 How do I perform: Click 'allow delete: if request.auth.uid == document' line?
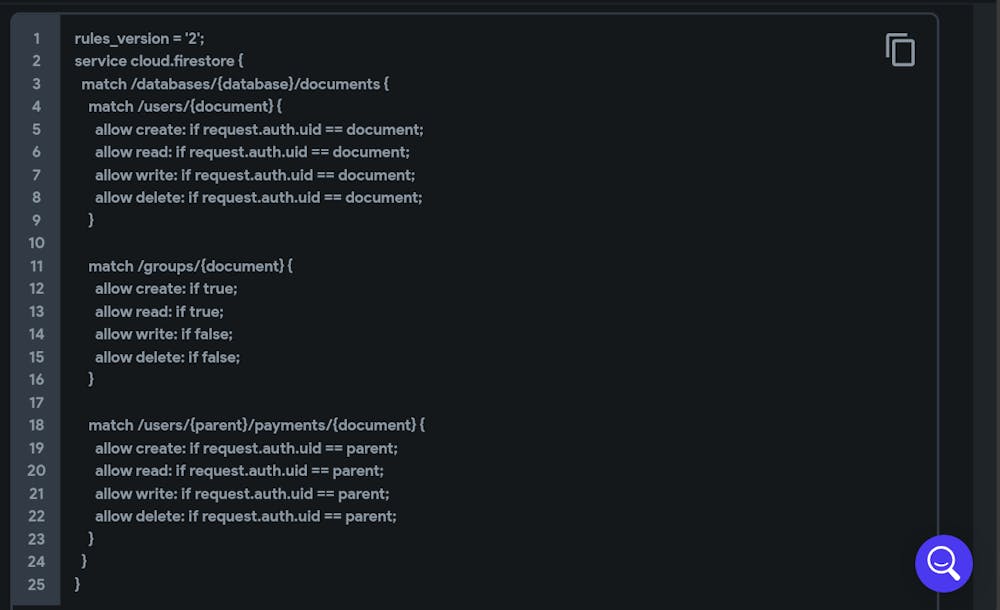click(258, 198)
